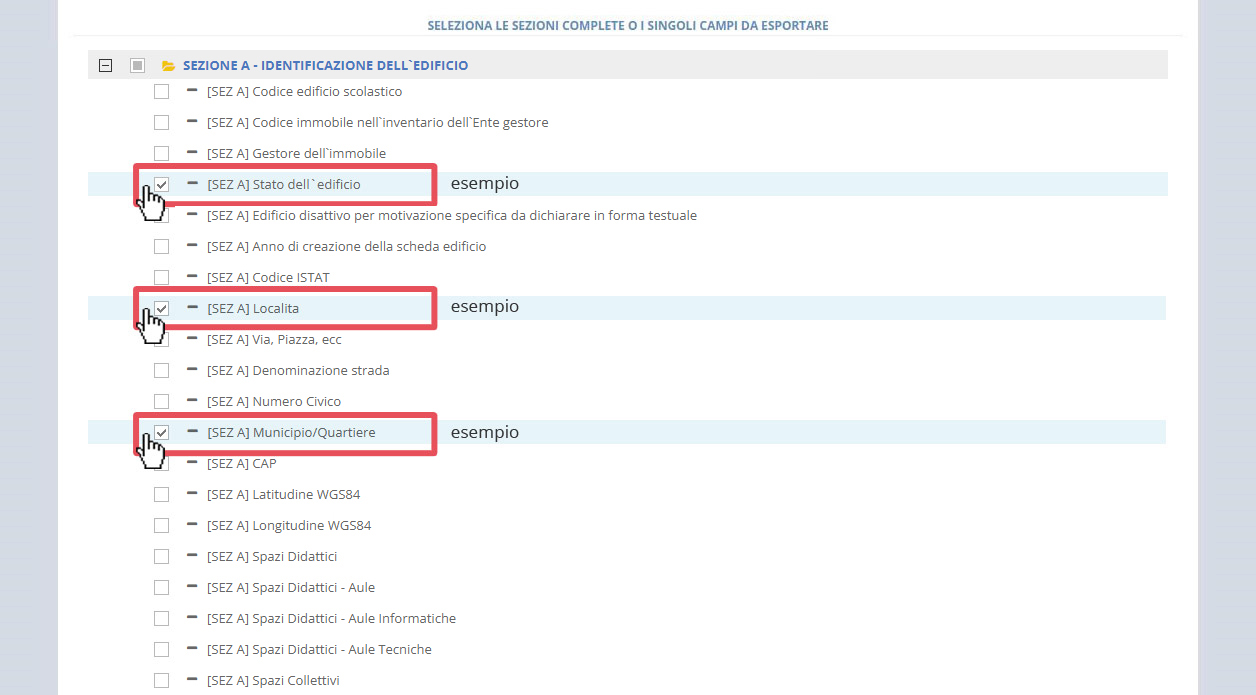Check Longitudine WGS84 for export
The height and width of the screenshot is (695, 1256).
coord(161,525)
